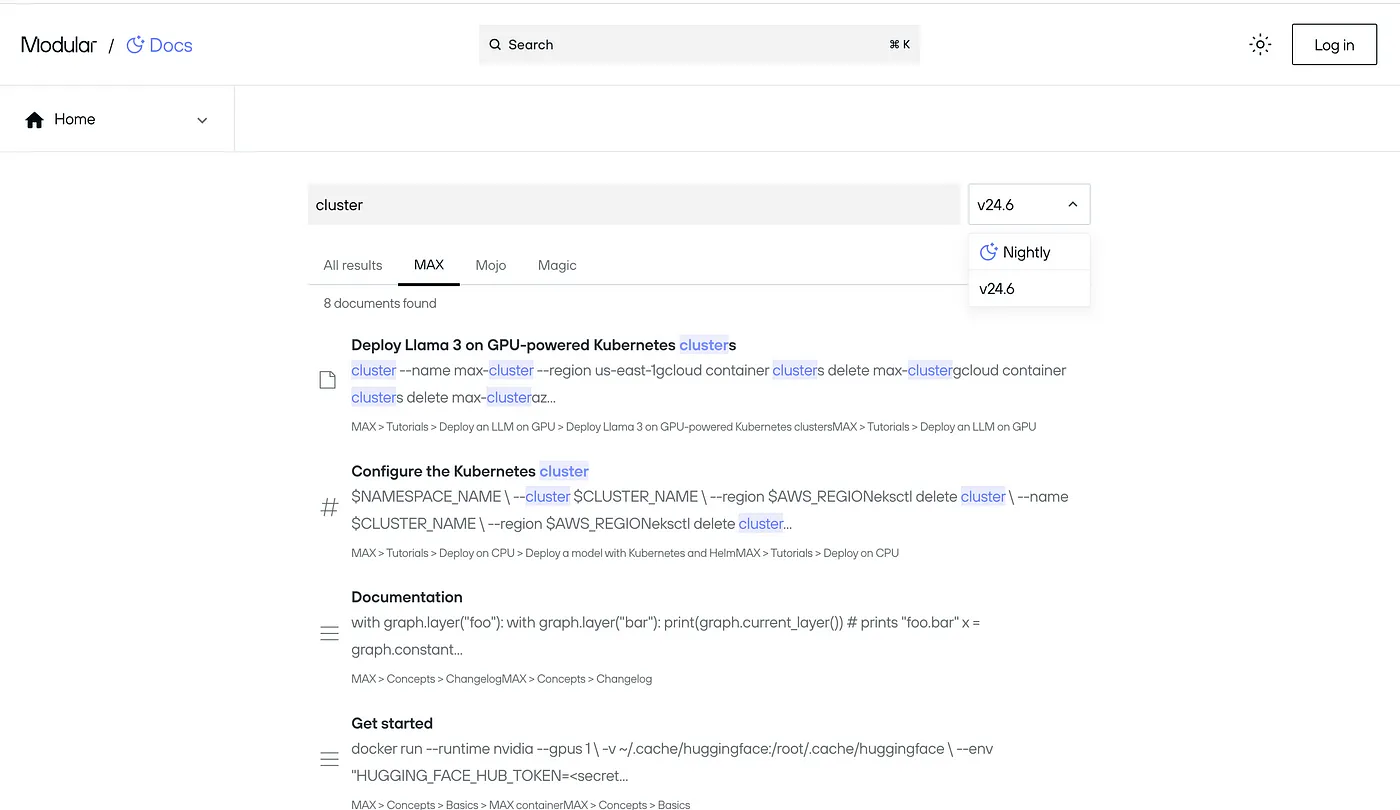
Task: Collapse the v24.6 version dropdown
Action: coord(1029,205)
